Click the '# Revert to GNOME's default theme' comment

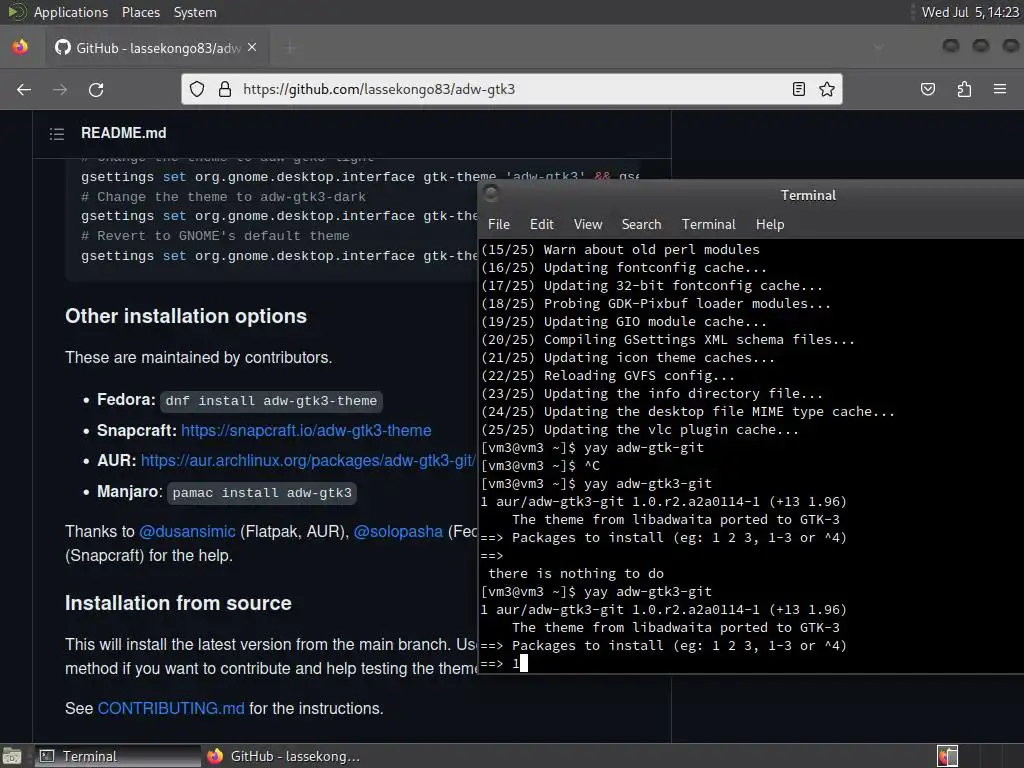click(215, 236)
